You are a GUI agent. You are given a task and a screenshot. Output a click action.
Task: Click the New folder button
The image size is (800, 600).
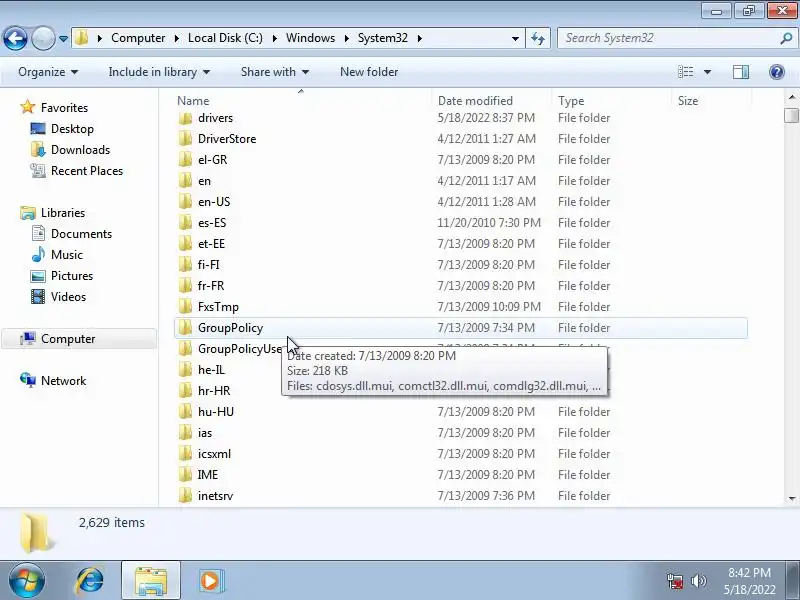pyautogui.click(x=369, y=72)
